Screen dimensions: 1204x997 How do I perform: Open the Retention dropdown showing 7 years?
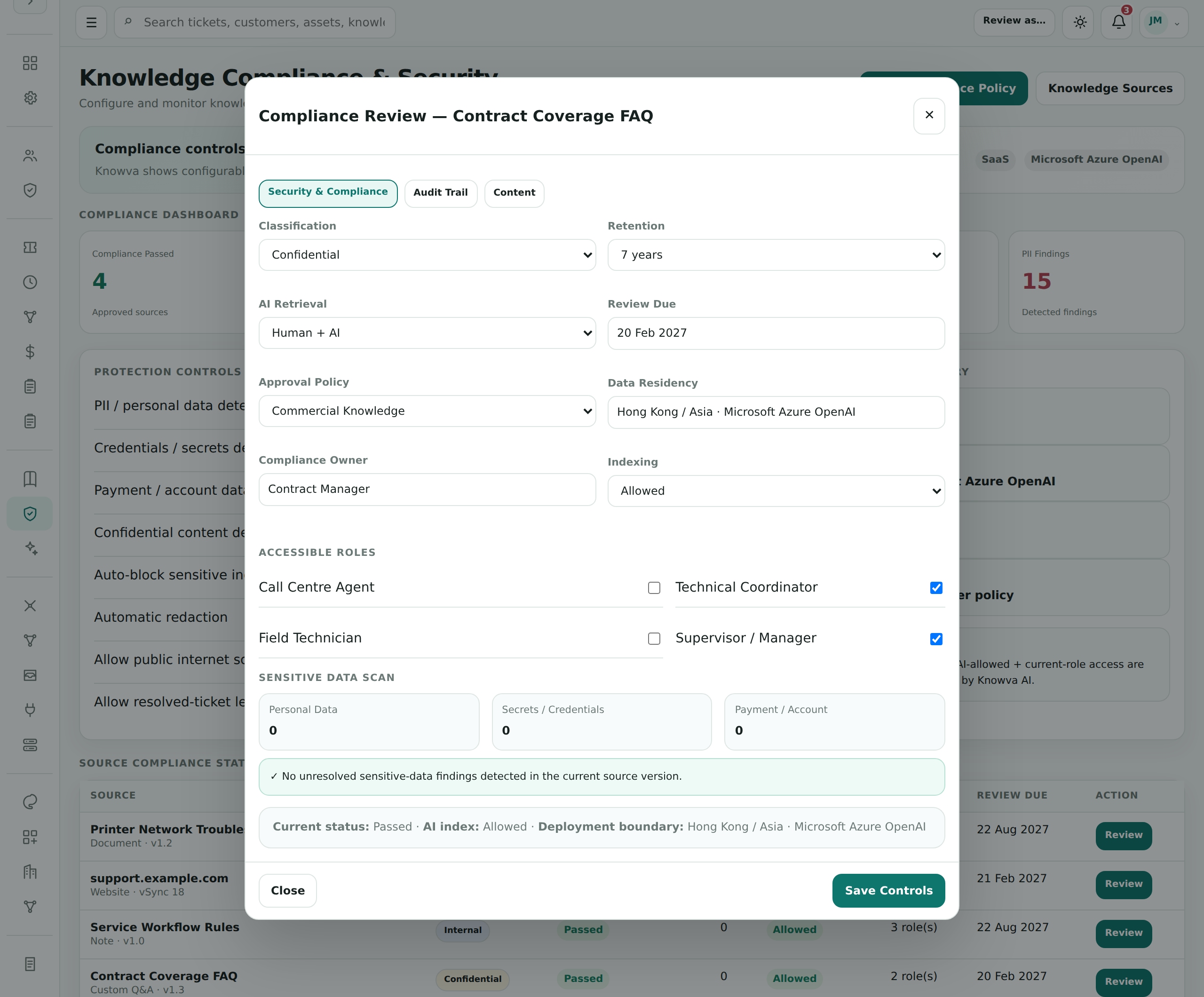tap(776, 254)
